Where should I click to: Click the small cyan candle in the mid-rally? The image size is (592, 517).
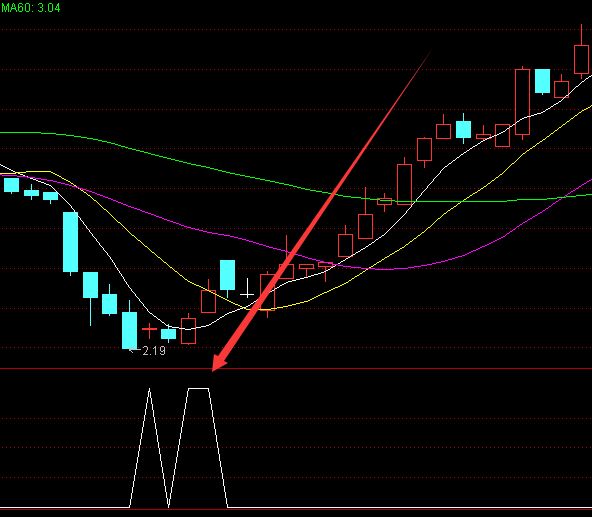[x=463, y=129]
